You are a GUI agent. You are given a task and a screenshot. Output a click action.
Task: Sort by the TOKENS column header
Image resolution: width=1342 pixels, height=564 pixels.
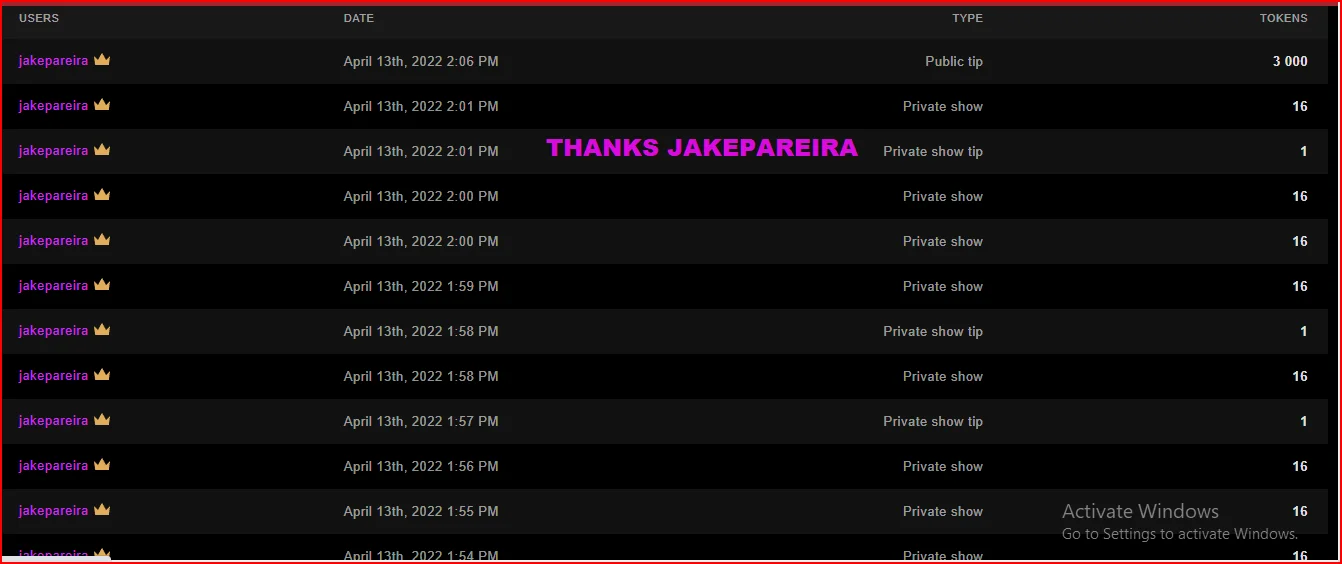(x=1283, y=18)
